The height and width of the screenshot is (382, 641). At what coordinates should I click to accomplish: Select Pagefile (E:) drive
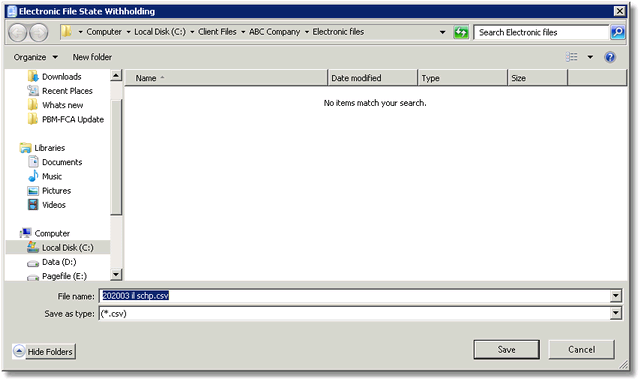click(64, 276)
